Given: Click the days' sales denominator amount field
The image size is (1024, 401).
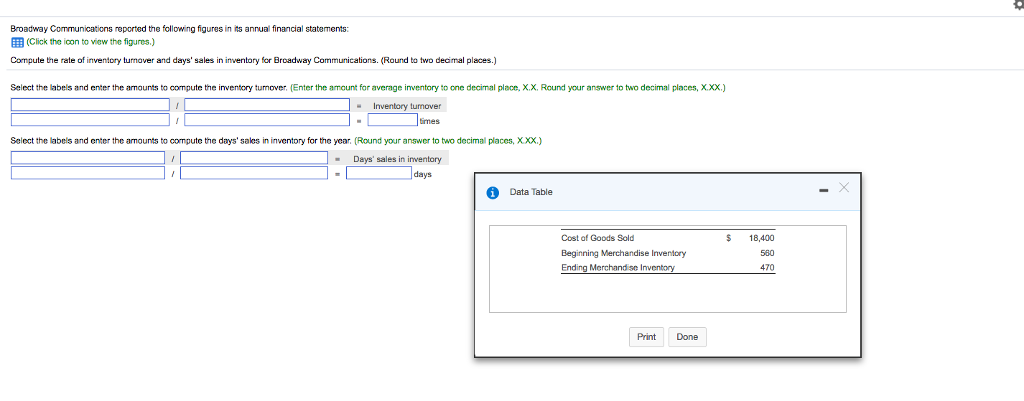Looking at the screenshot, I should click(x=254, y=173).
